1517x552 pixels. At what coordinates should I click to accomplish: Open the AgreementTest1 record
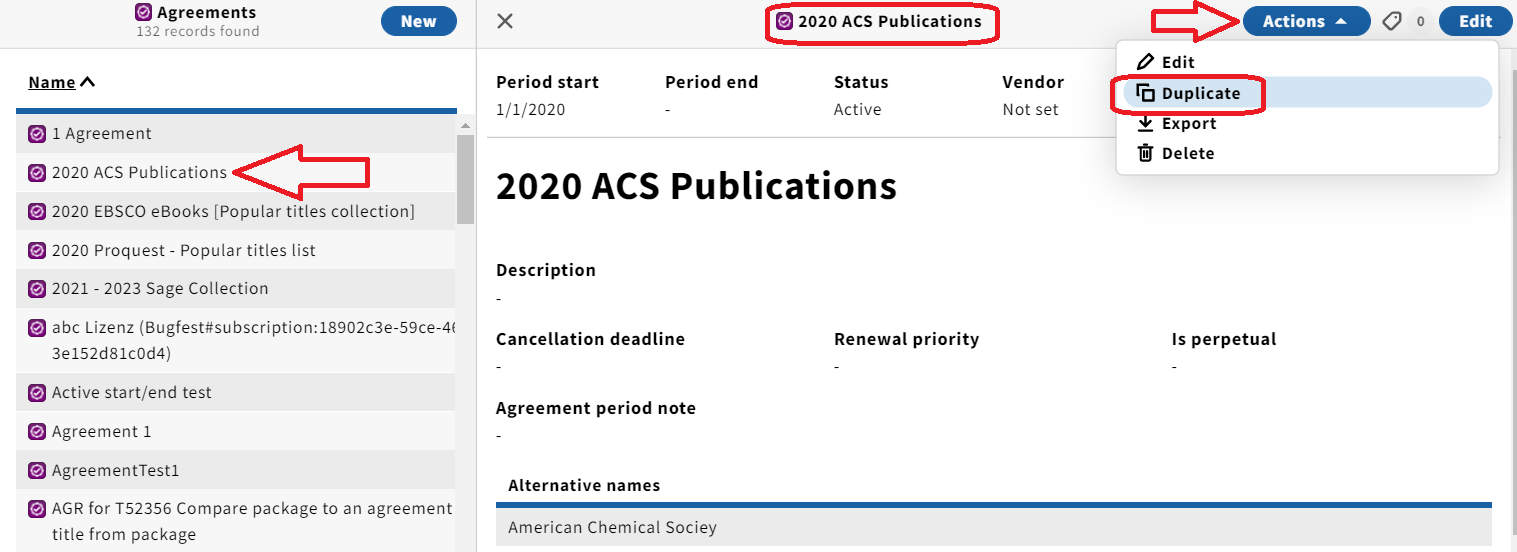(236, 471)
